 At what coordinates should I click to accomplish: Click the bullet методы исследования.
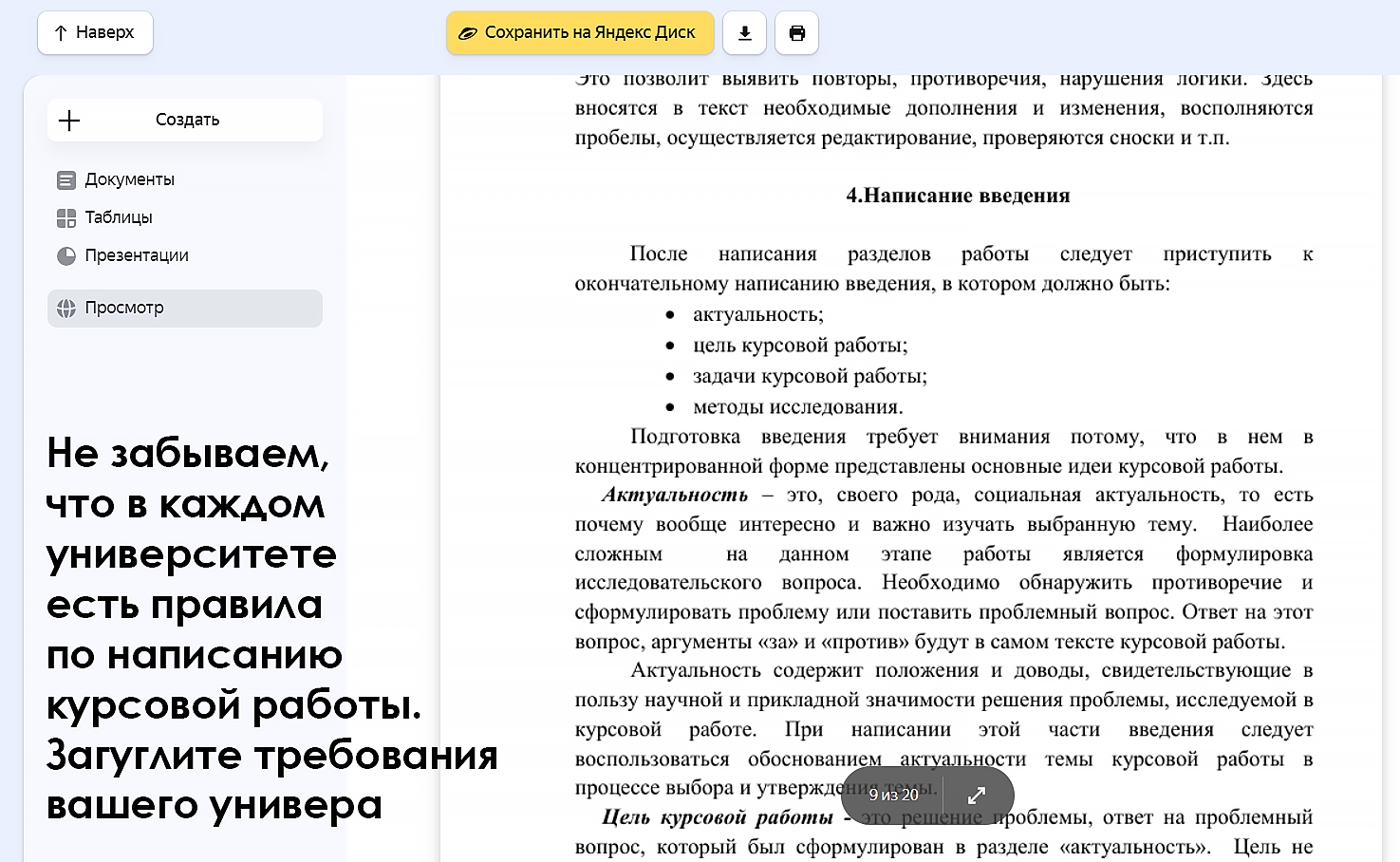pyautogui.click(x=798, y=407)
